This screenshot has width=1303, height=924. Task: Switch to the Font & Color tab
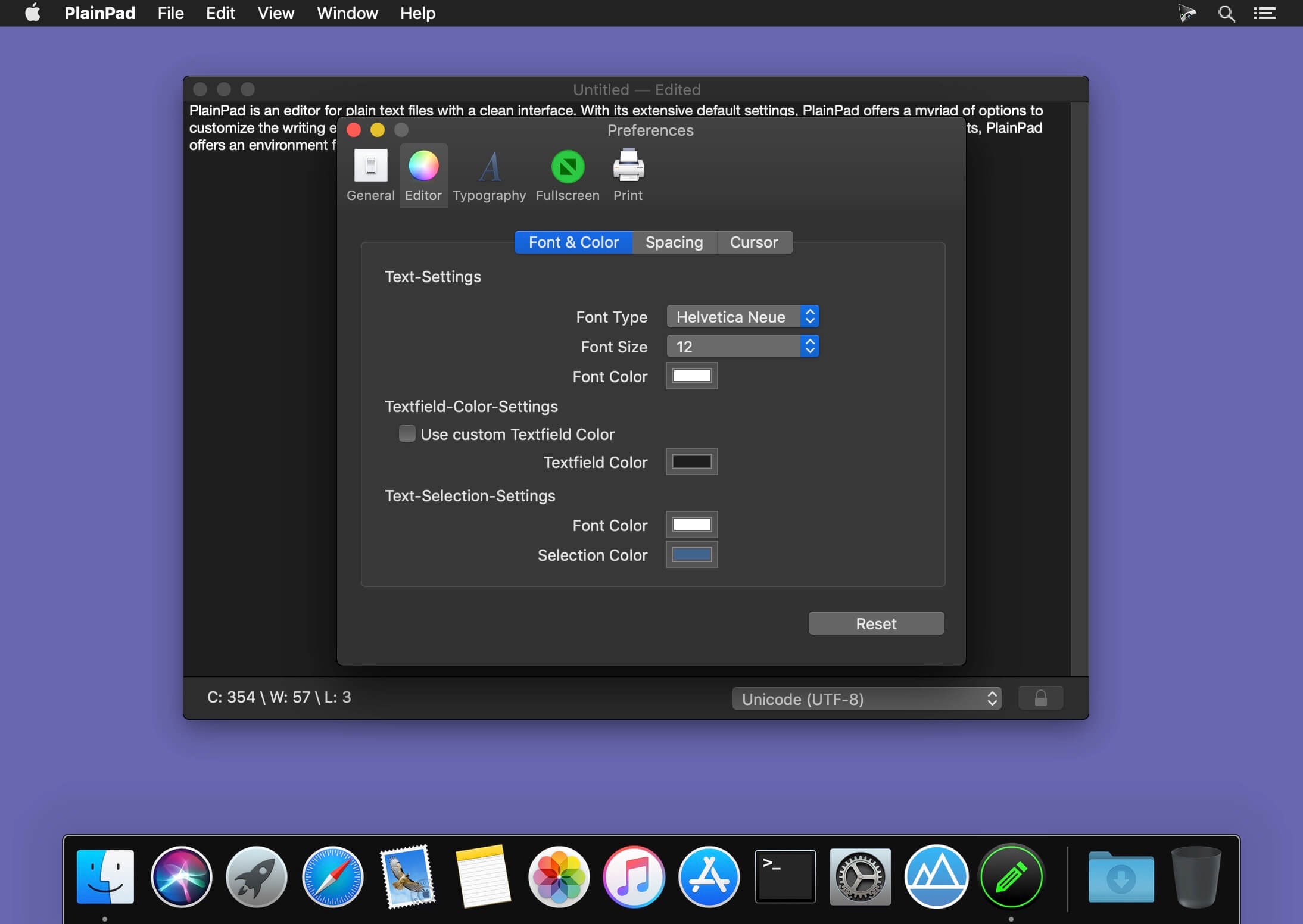tap(573, 242)
